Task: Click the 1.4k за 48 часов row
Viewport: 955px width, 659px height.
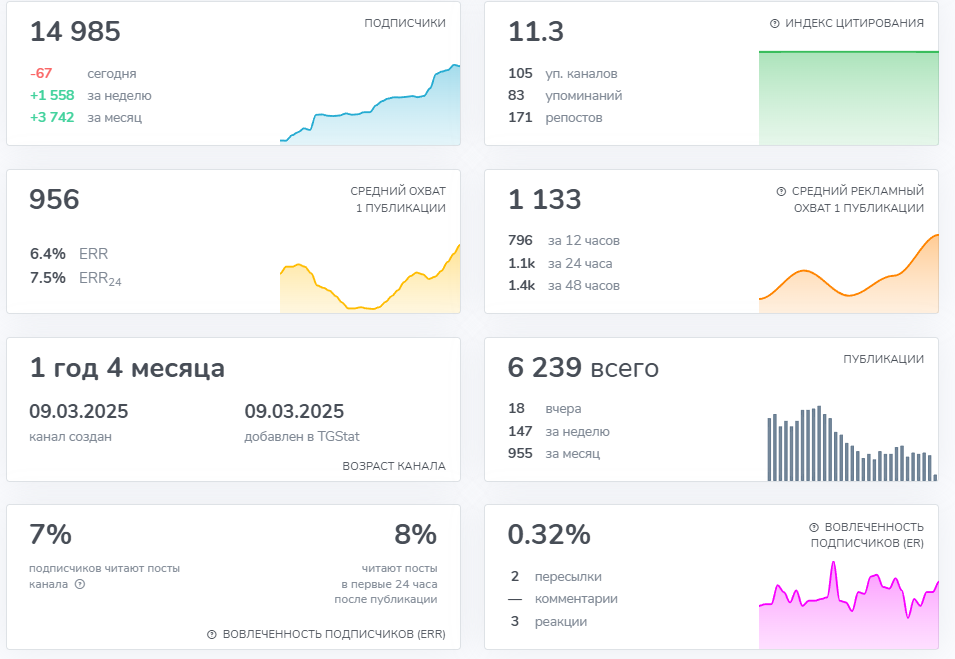Action: coord(564,286)
